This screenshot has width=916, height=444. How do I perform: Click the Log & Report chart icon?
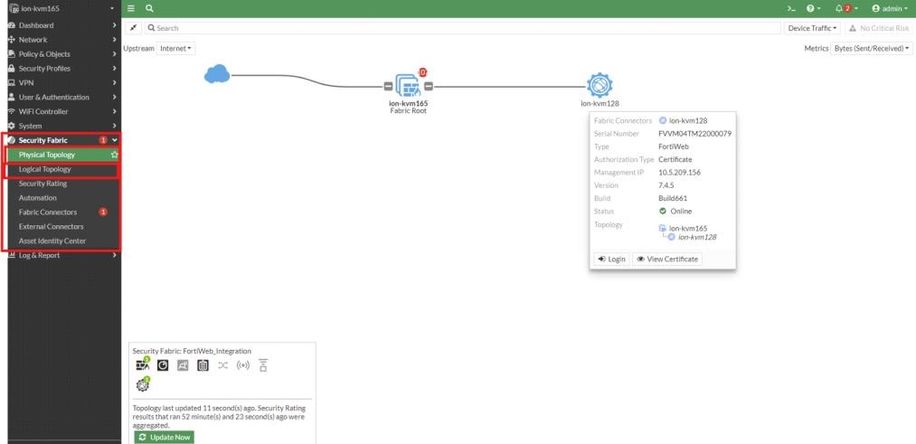pos(11,255)
